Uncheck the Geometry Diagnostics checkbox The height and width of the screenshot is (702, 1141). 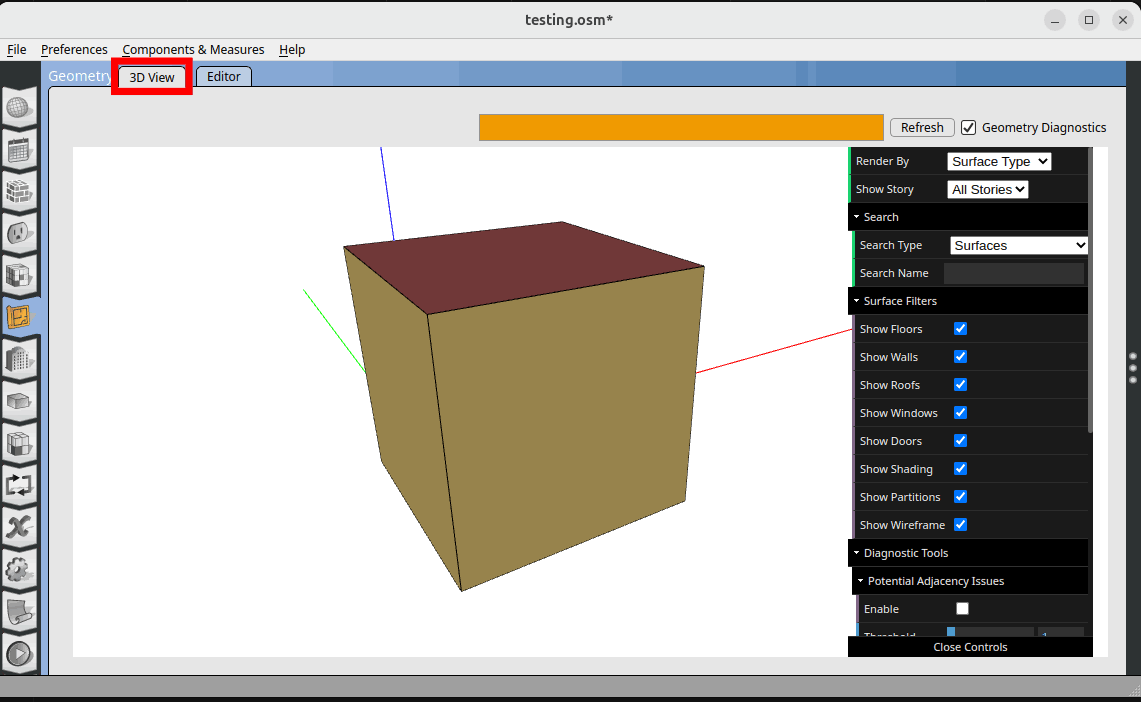[968, 128]
